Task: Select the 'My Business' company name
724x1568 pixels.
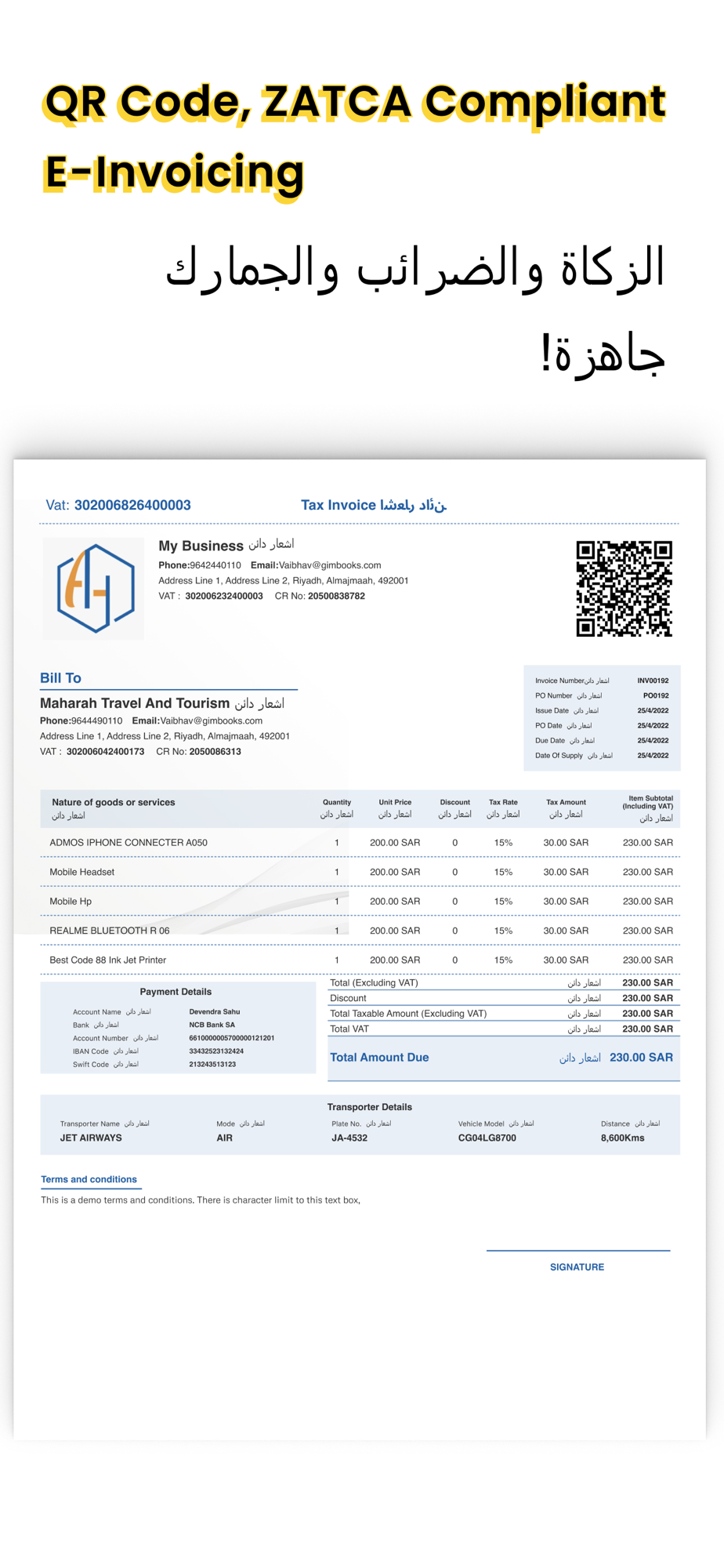Action: 201,546
